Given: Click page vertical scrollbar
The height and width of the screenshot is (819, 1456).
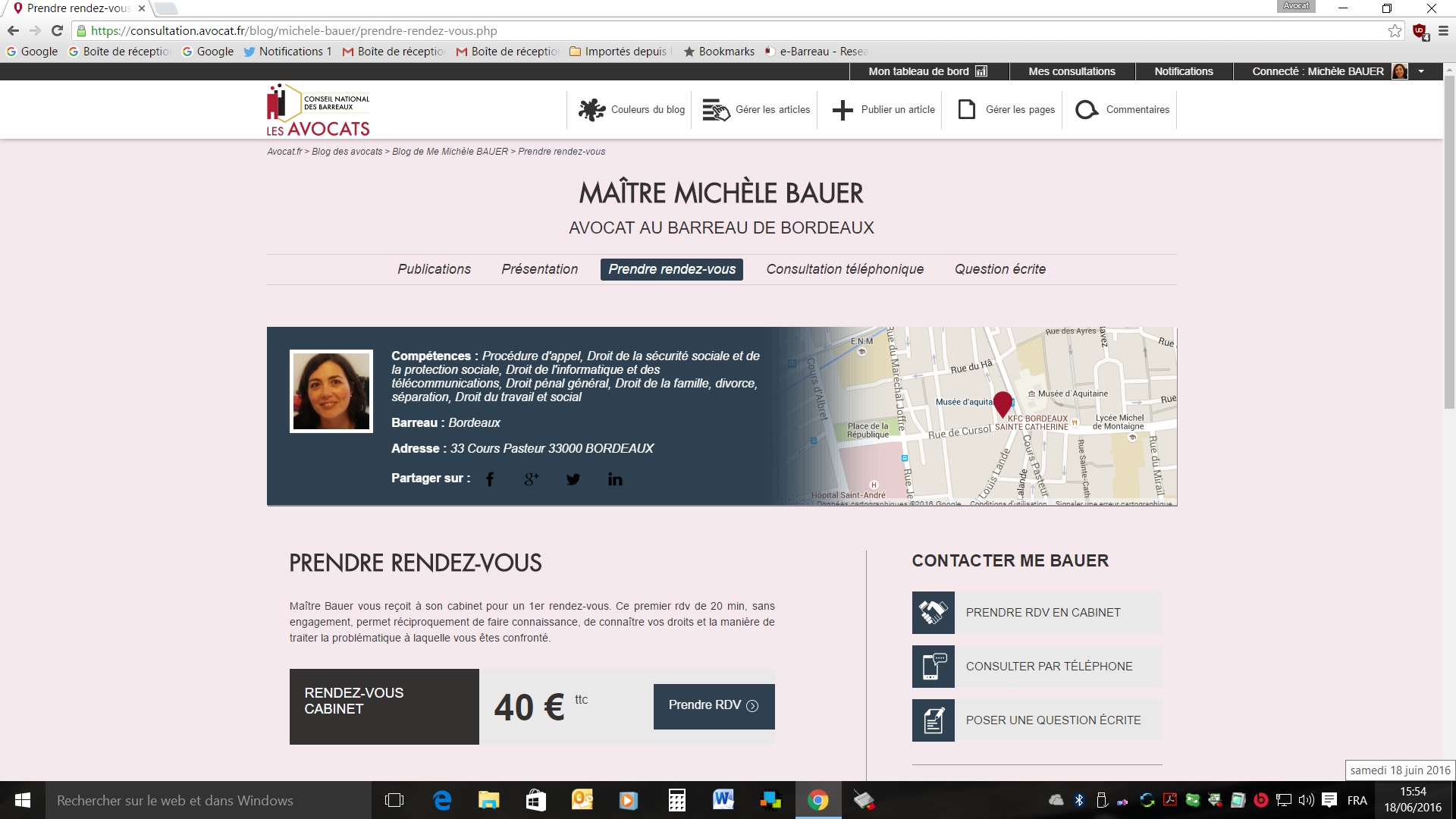Looking at the screenshot, I should (1448, 243).
